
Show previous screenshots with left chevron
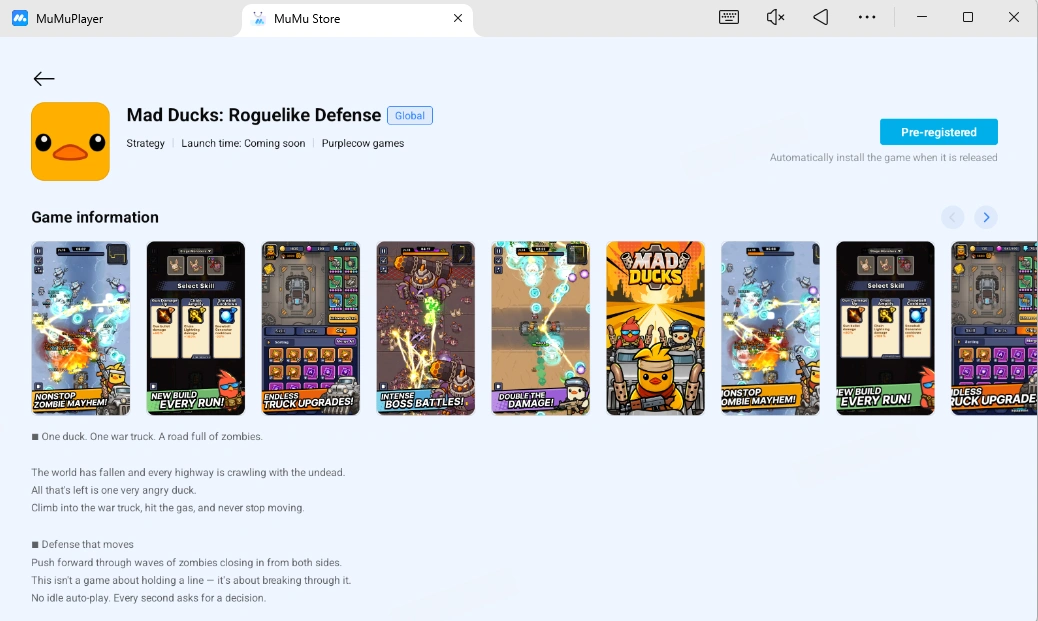[x=953, y=217]
